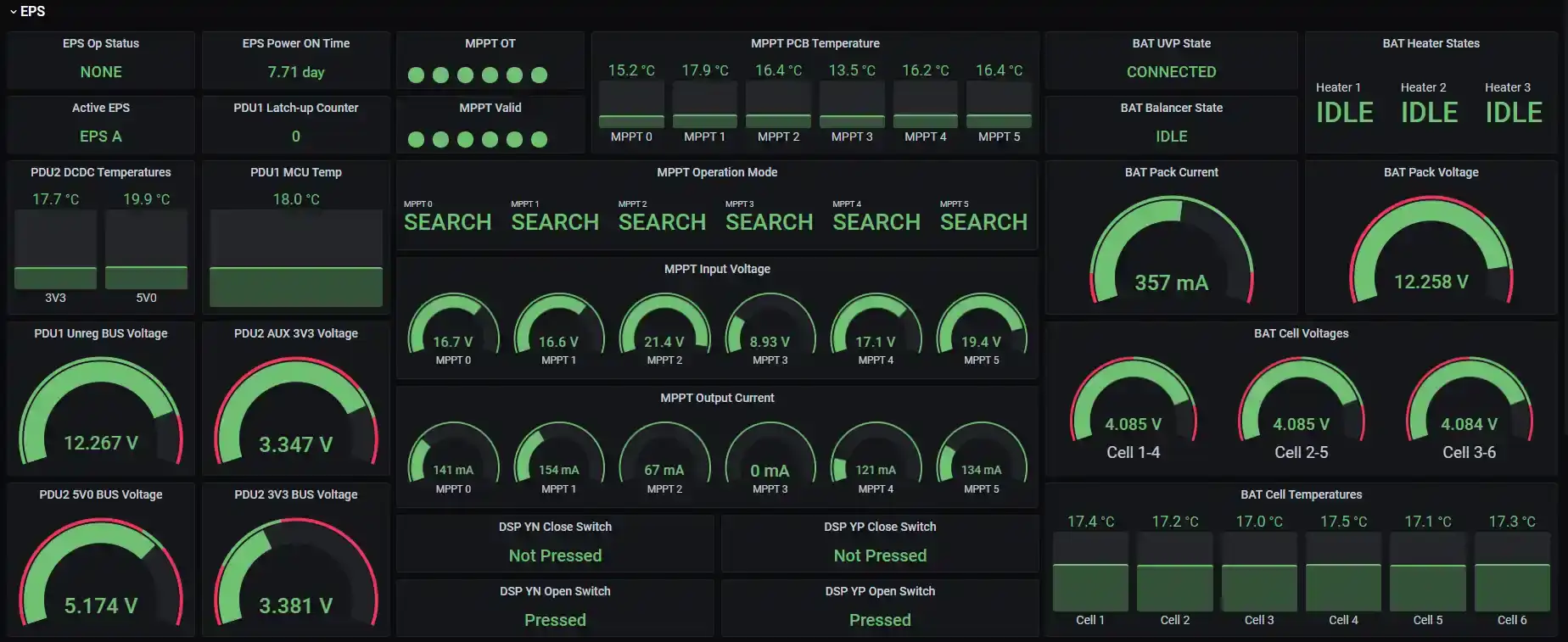Click the DSP YN Close Switch Not Pressed value
The image size is (1568, 642).
point(555,555)
